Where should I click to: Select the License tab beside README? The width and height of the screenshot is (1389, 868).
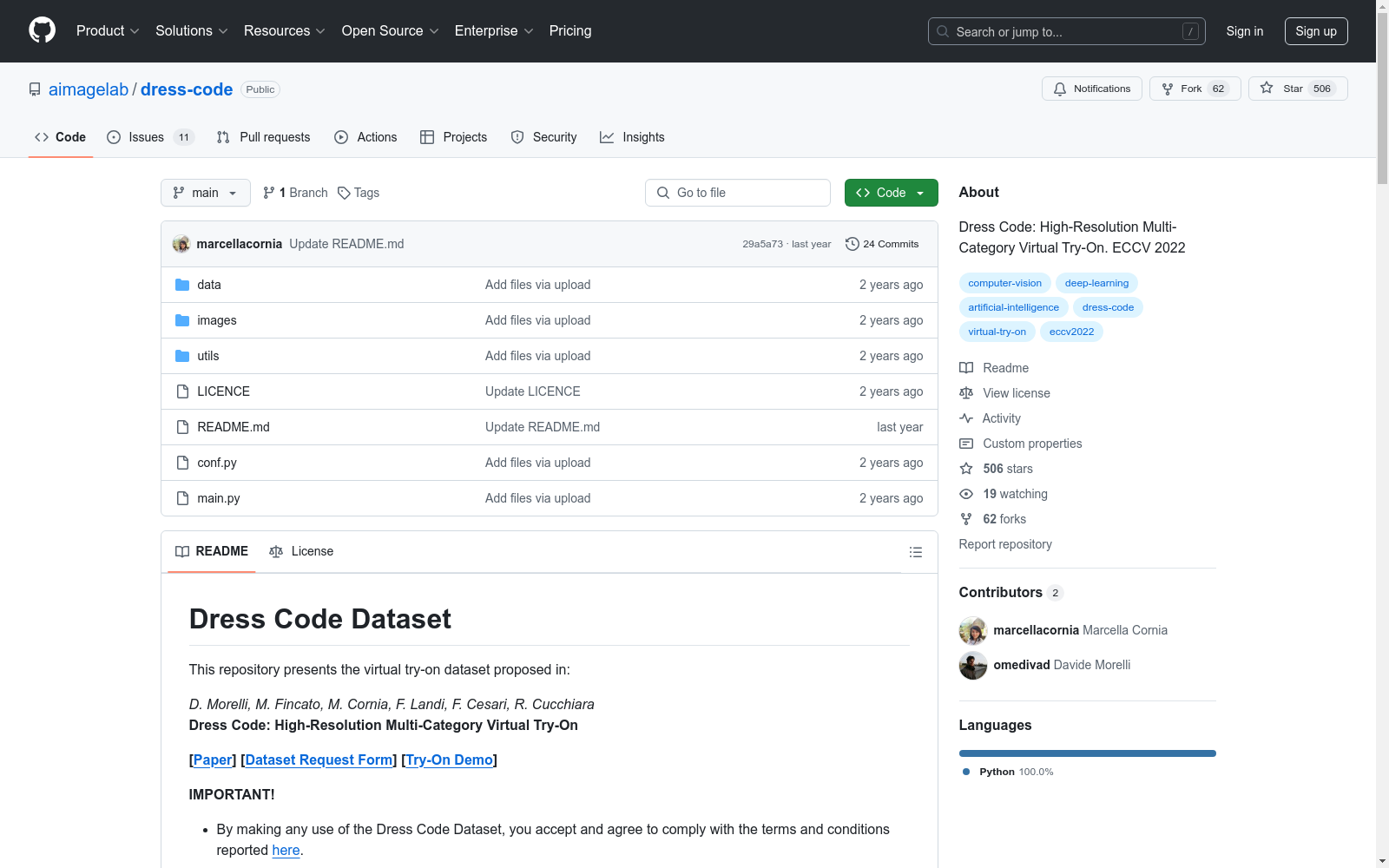click(x=301, y=551)
